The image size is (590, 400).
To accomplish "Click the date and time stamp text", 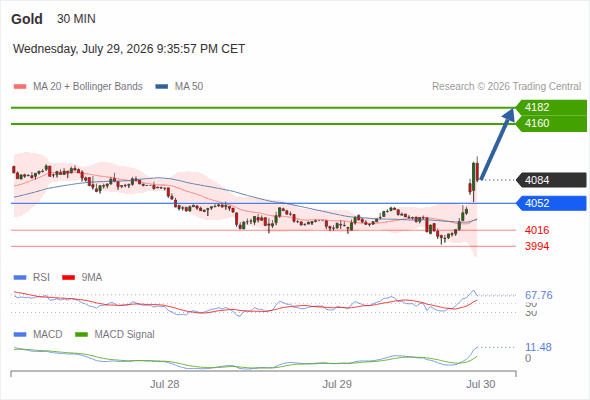I will click(129, 49).
